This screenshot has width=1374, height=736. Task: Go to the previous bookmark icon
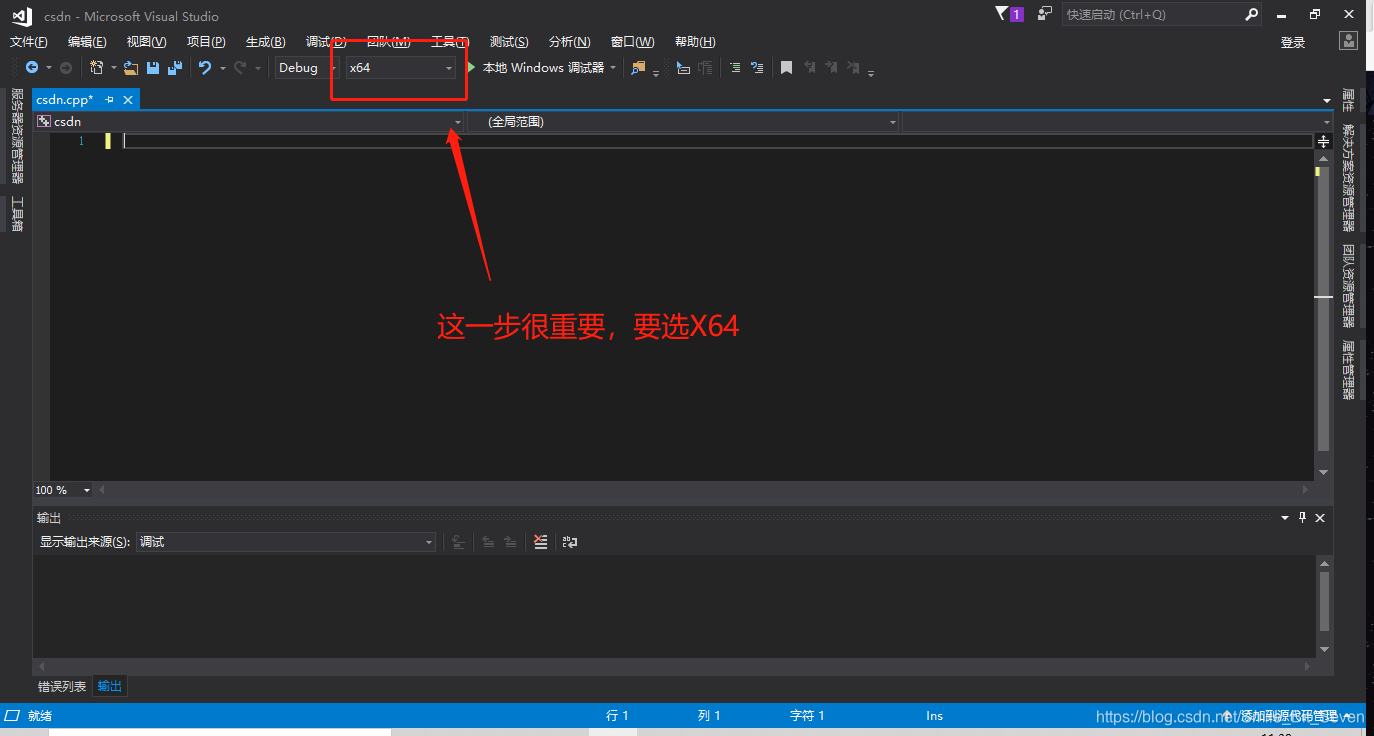[x=810, y=68]
